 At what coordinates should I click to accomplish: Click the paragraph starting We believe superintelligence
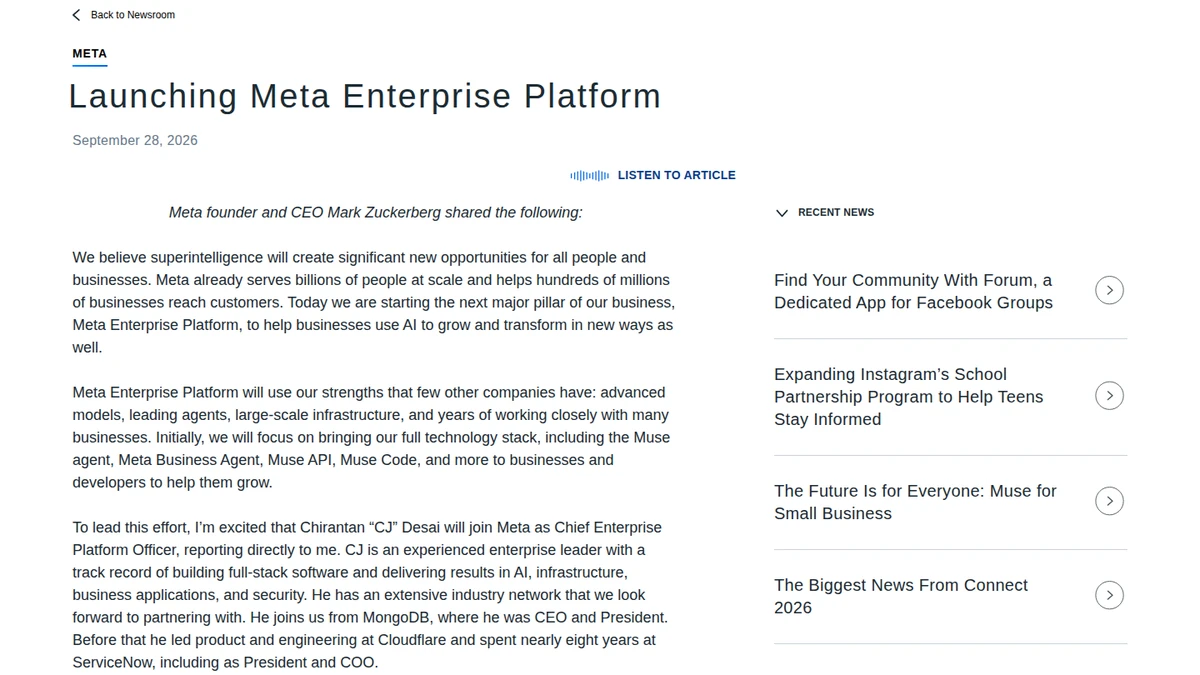coord(373,302)
